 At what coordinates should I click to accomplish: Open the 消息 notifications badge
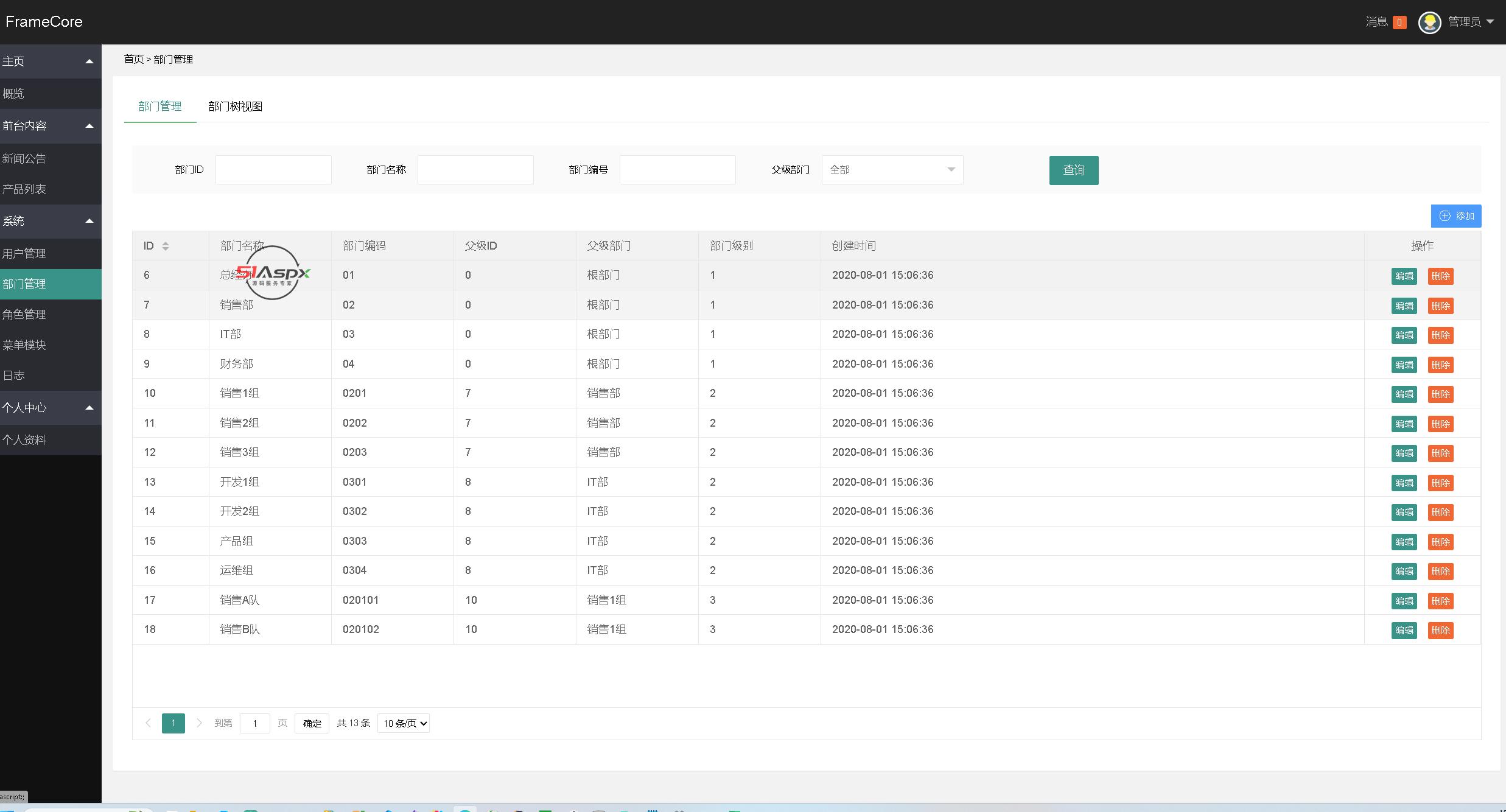pos(1399,23)
